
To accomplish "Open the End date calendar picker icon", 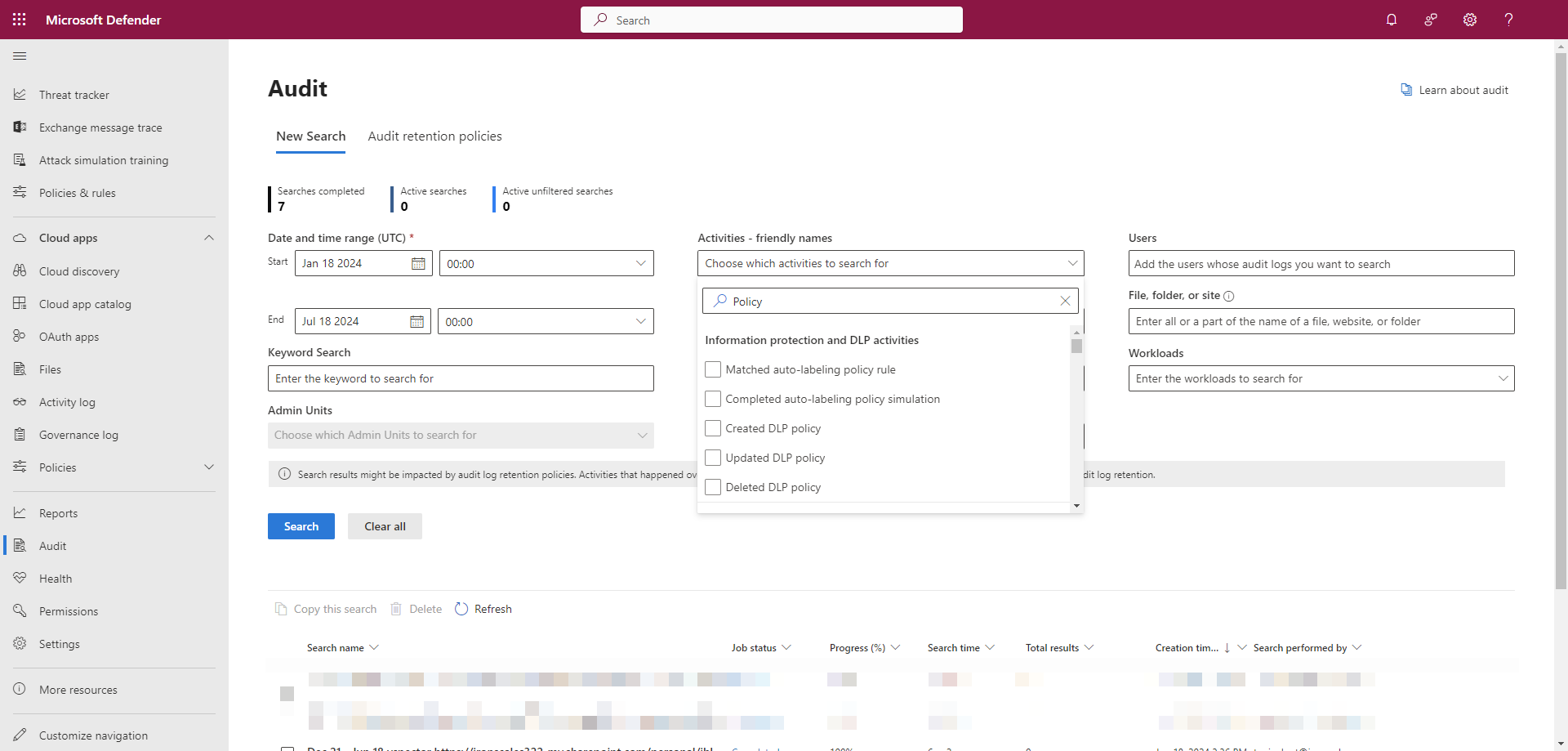I will point(416,322).
